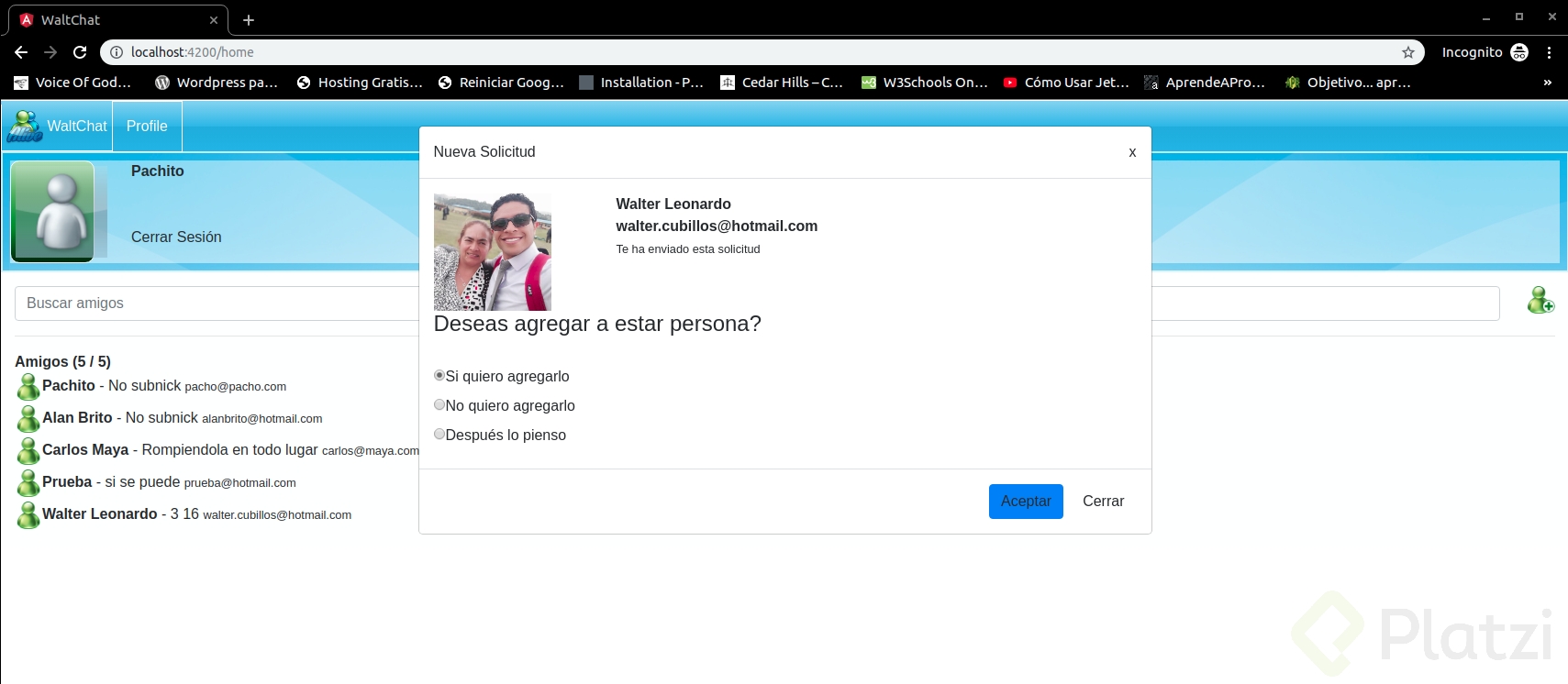Click Walter Leonardo's green avatar icon in list
The width and height of the screenshot is (1568, 684).
pyautogui.click(x=28, y=515)
